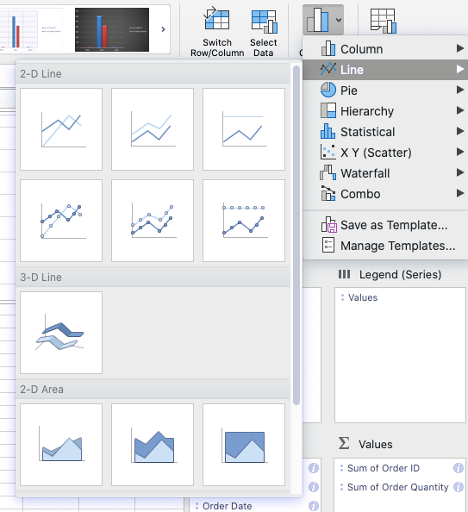The image size is (468, 512).
Task: Click info icon beside Sum of Order ID
Action: pos(458,468)
